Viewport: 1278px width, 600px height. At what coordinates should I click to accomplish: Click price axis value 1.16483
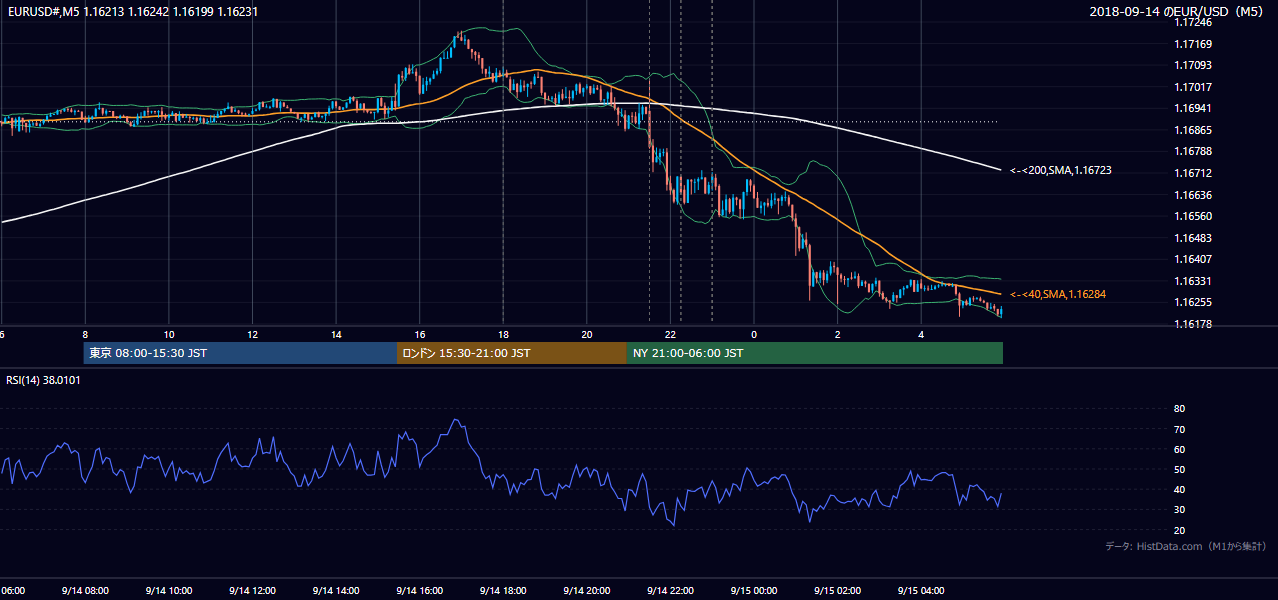1193,238
